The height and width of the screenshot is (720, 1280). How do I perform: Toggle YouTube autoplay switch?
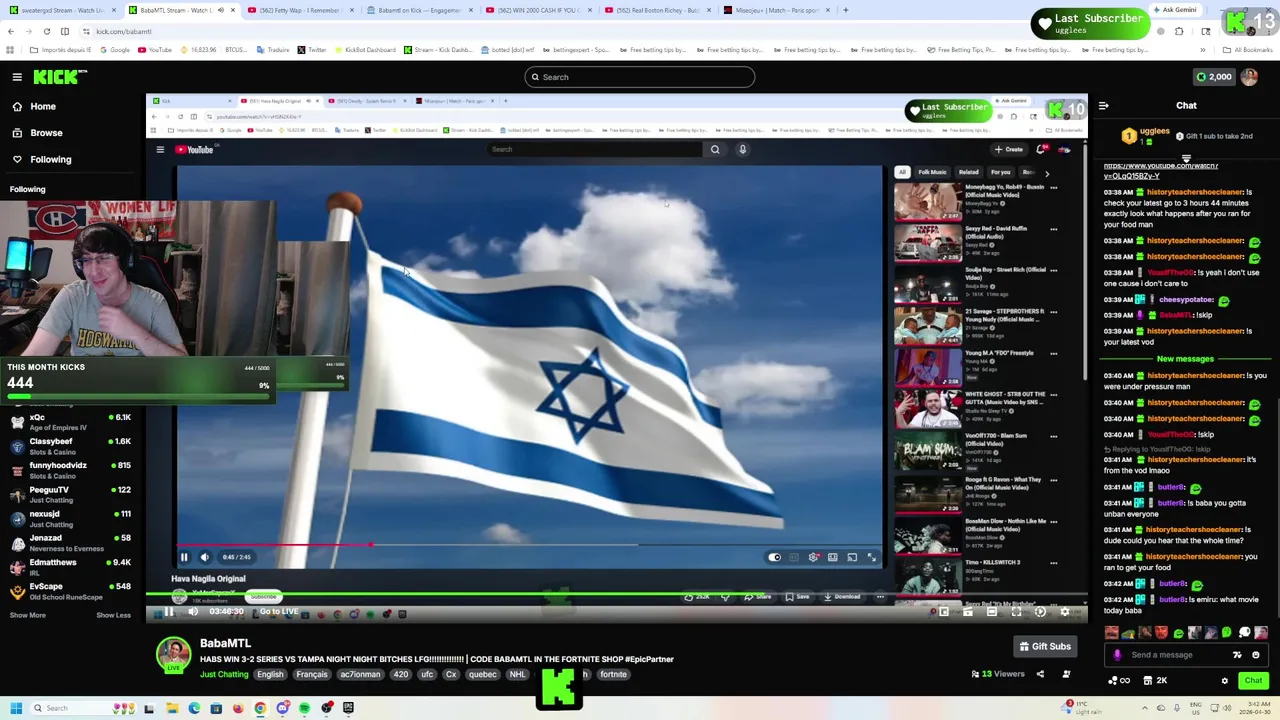[774, 557]
